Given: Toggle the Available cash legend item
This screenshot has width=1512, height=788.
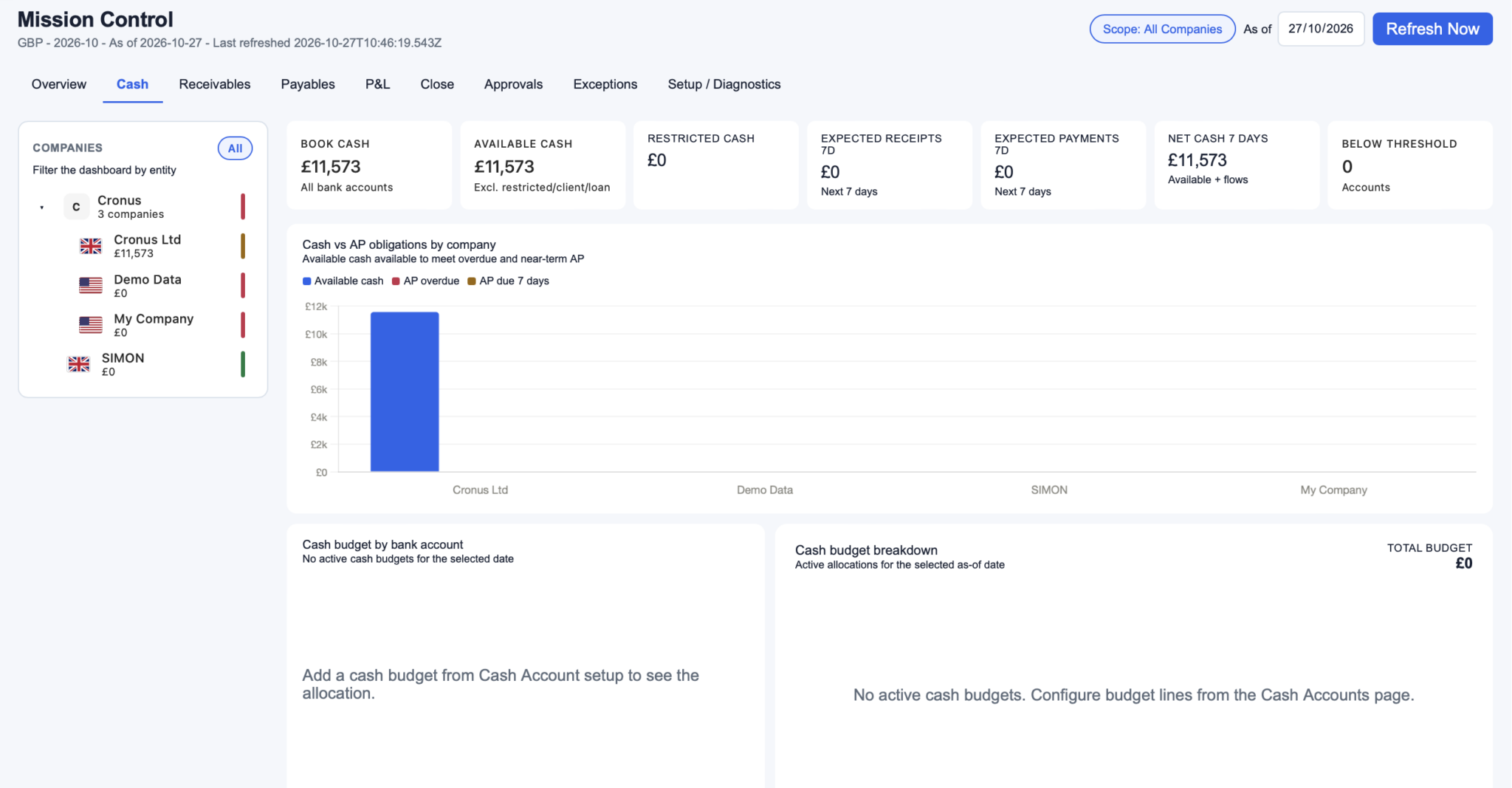Looking at the screenshot, I should 343,281.
